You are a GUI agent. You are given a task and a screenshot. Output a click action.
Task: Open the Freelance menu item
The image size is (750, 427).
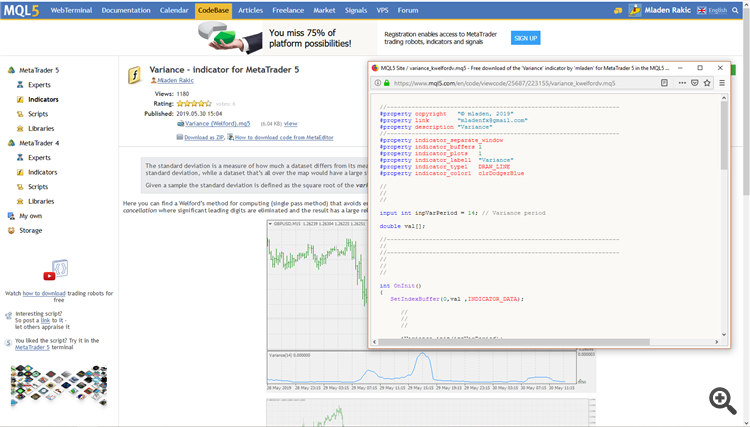288,10
